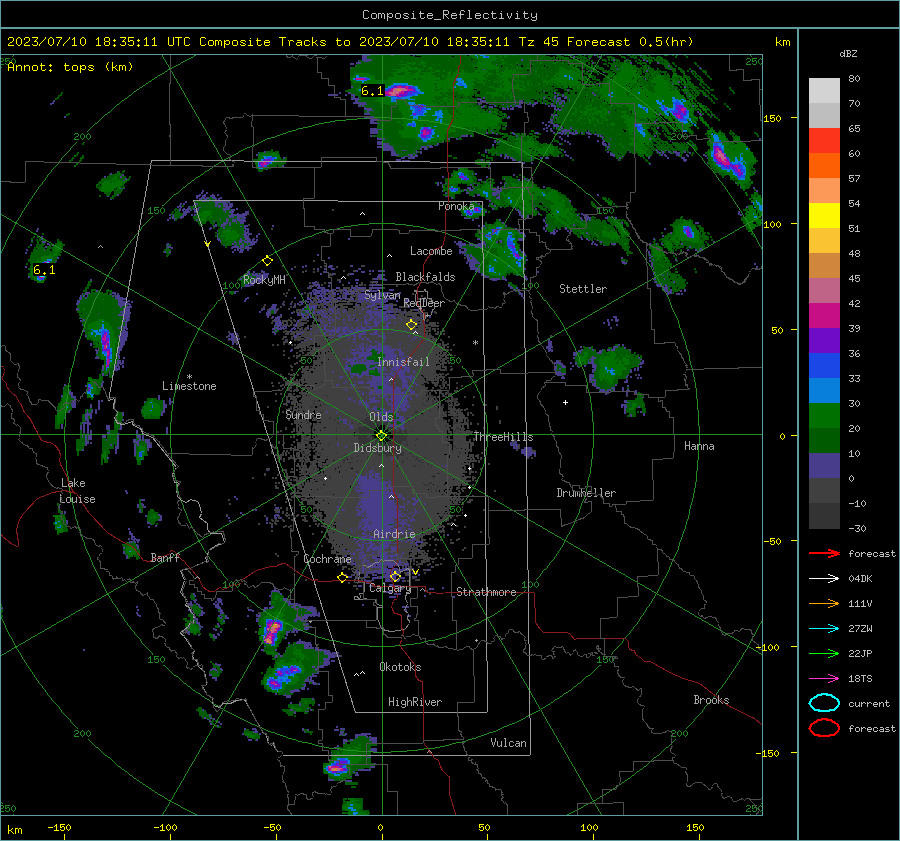Click the 'dBZ' legend heading

pos(848,54)
